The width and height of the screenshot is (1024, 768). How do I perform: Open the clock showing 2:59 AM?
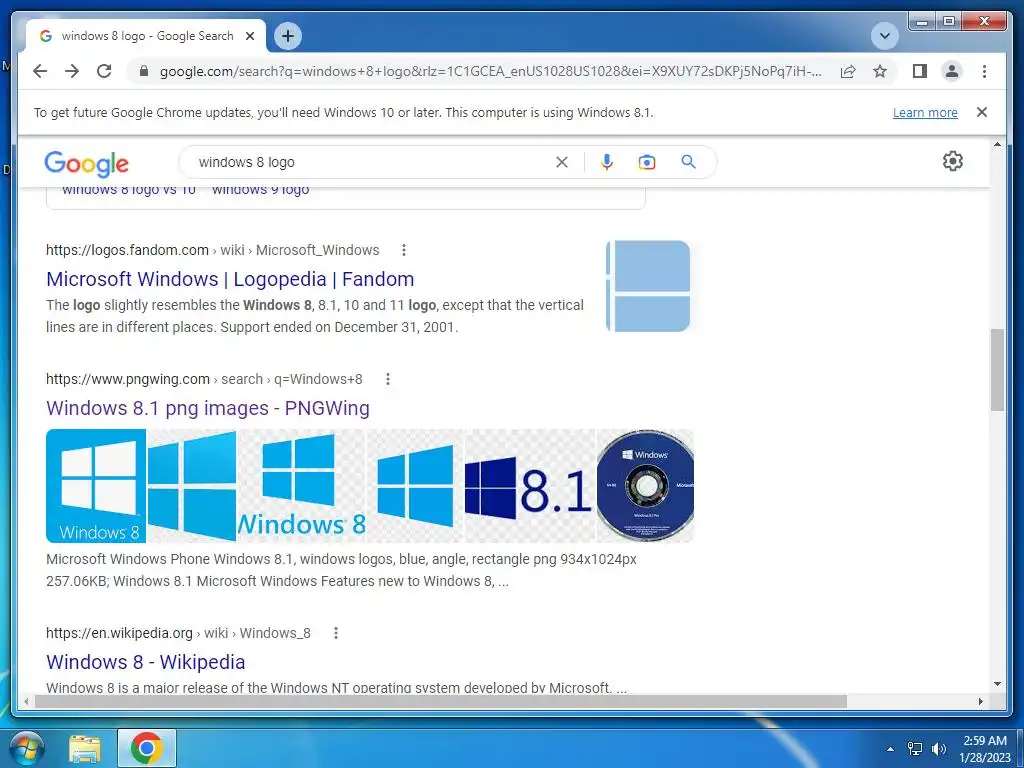[985, 749]
